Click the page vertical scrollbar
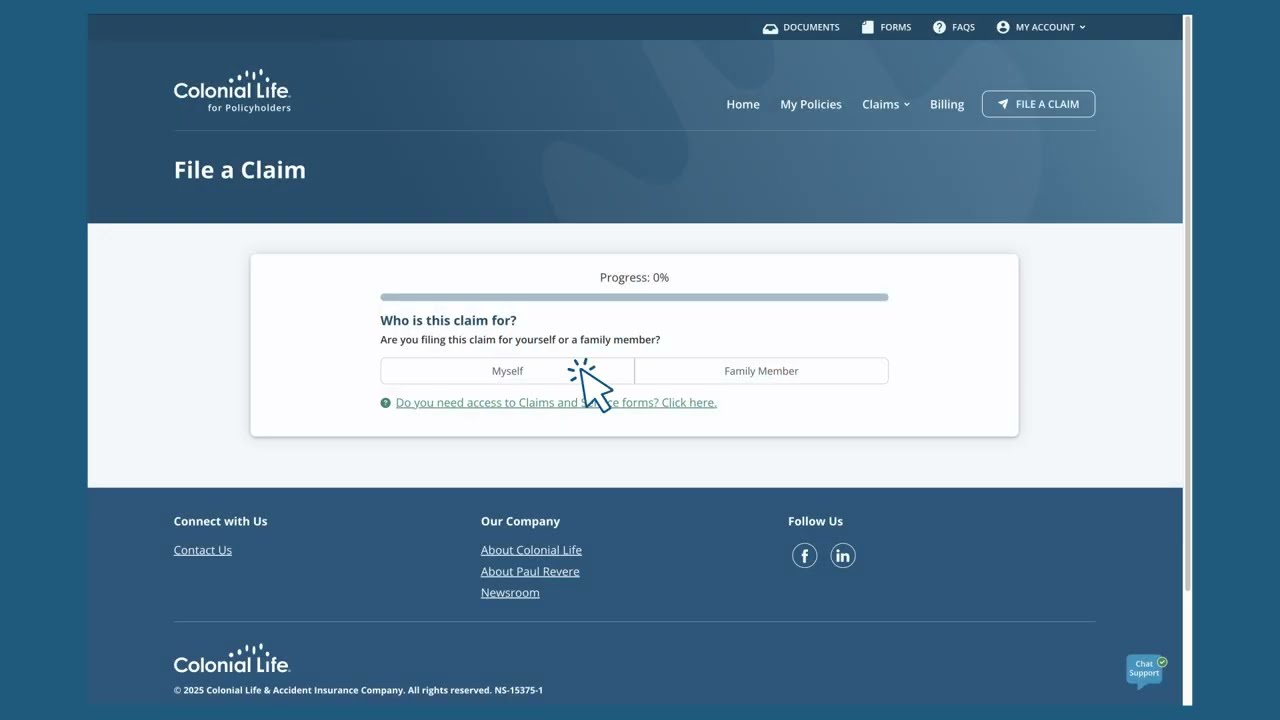This screenshot has height=720, width=1280. point(1187,303)
